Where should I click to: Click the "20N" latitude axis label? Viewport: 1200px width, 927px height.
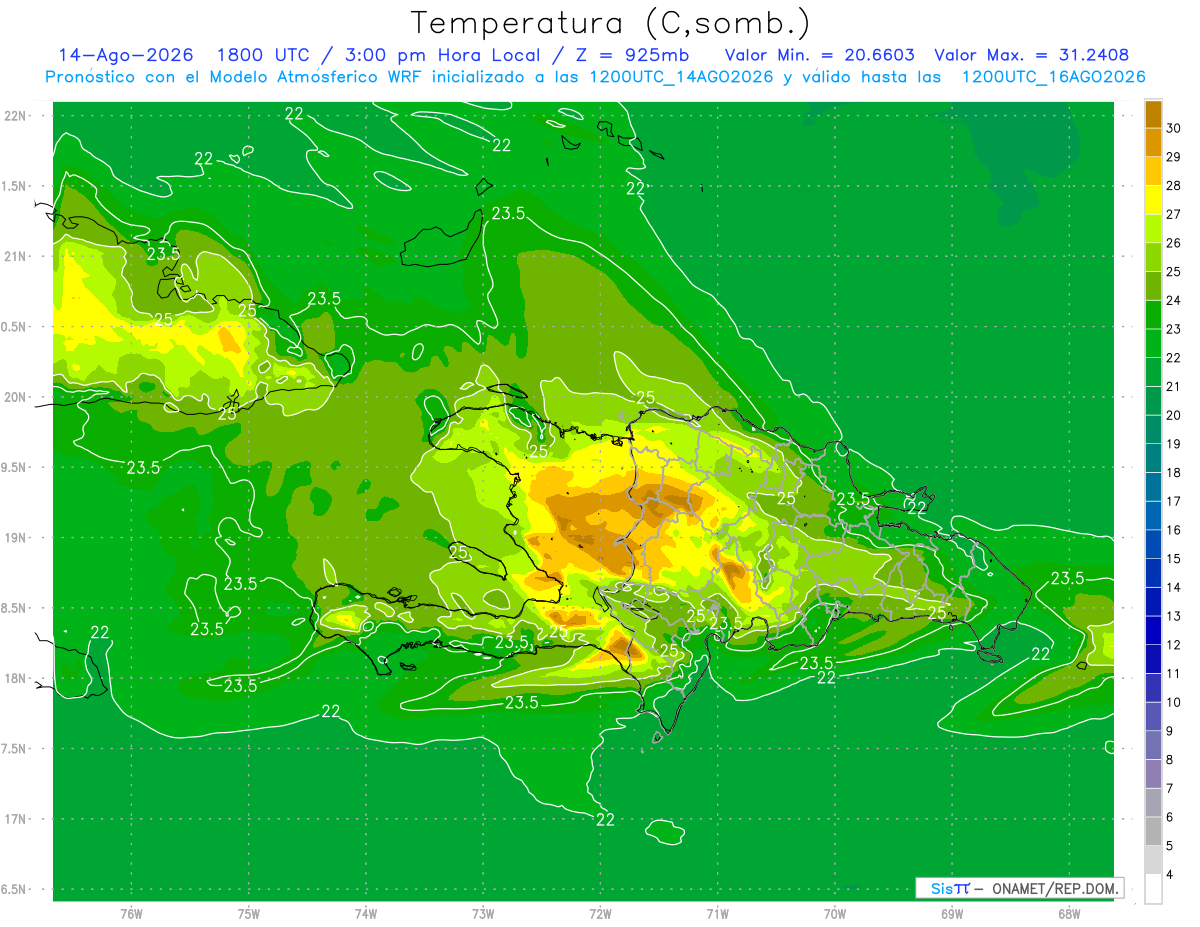[x=17, y=397]
